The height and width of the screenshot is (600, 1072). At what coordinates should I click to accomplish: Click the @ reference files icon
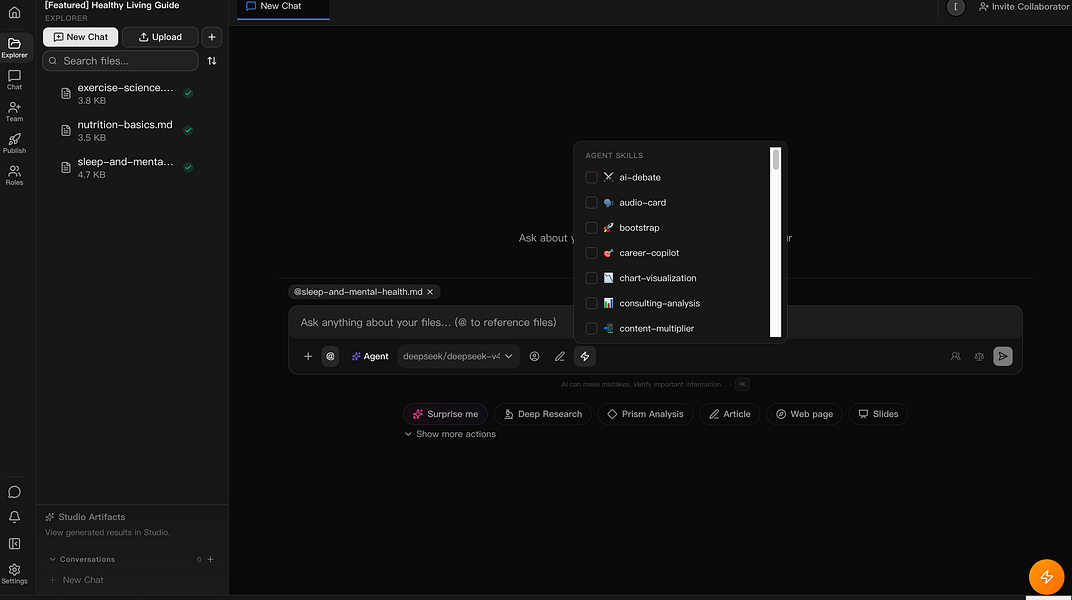click(330, 356)
